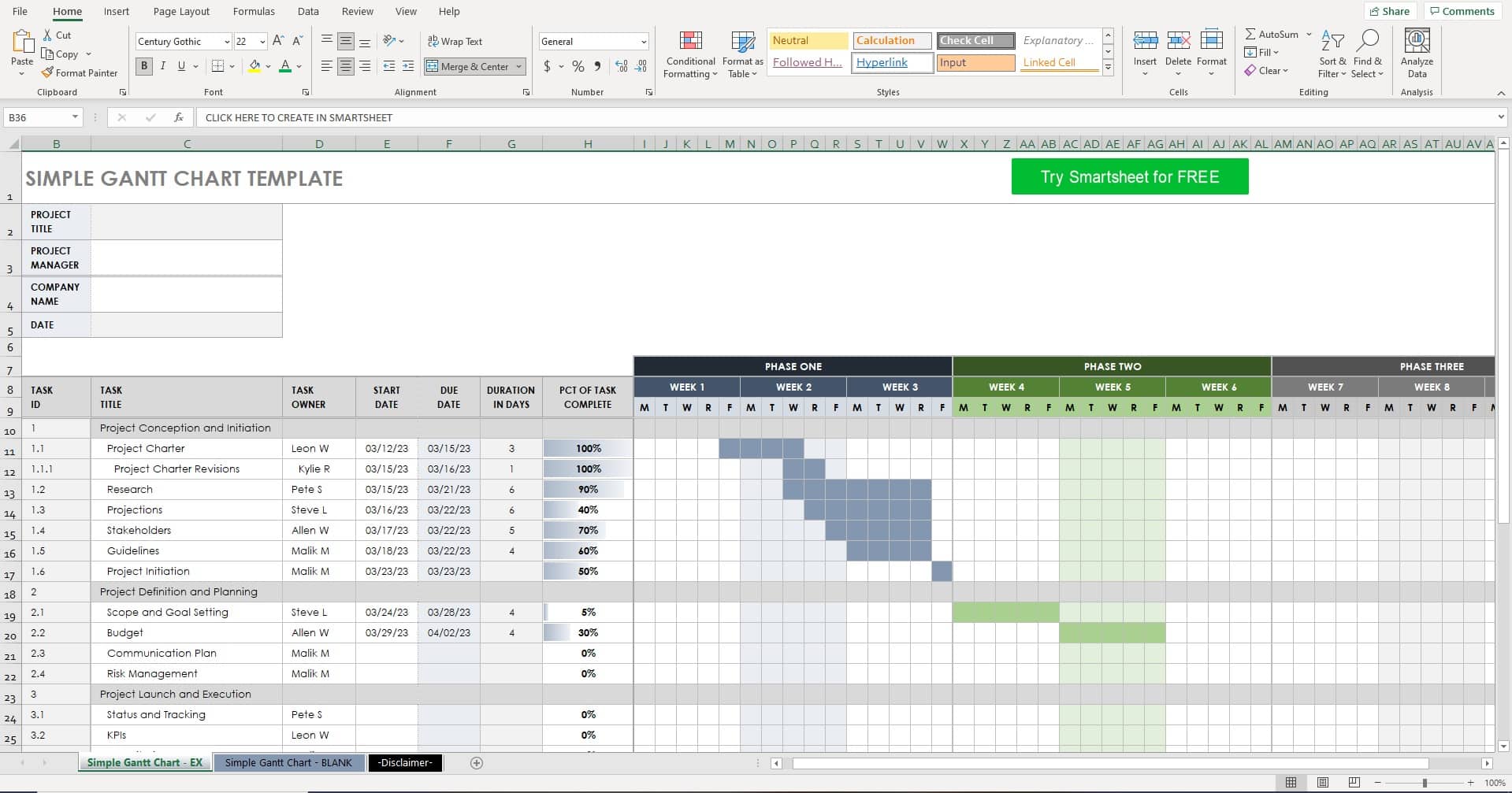1512x793 pixels.
Task: Switch to the Formulas tab
Action: click(x=254, y=11)
